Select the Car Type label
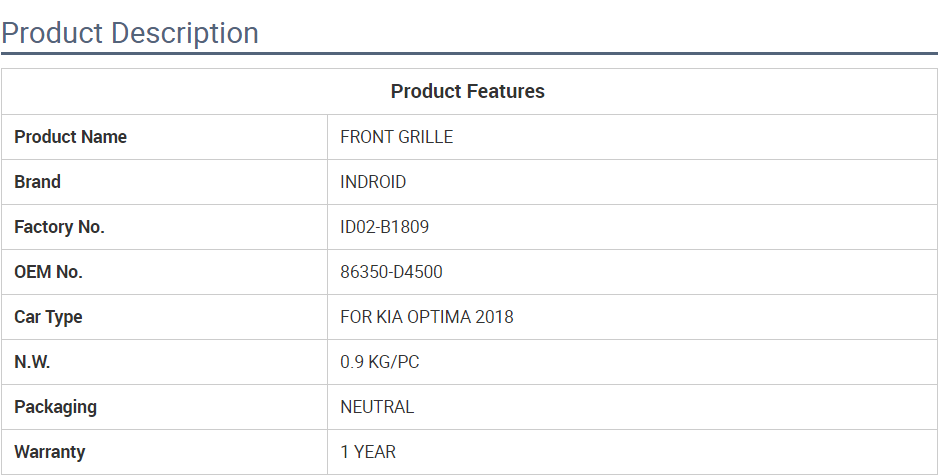Viewport: 939px width, 476px height. pyautogui.click(x=48, y=317)
